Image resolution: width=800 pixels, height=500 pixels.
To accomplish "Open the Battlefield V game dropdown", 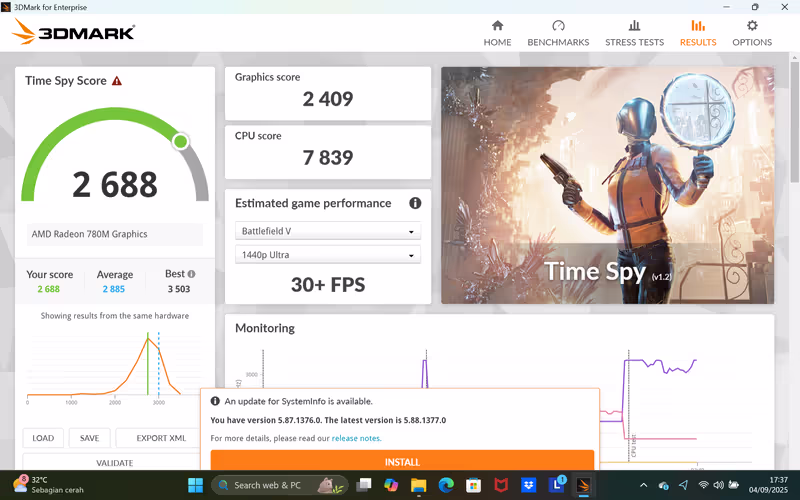I will pyautogui.click(x=328, y=231).
